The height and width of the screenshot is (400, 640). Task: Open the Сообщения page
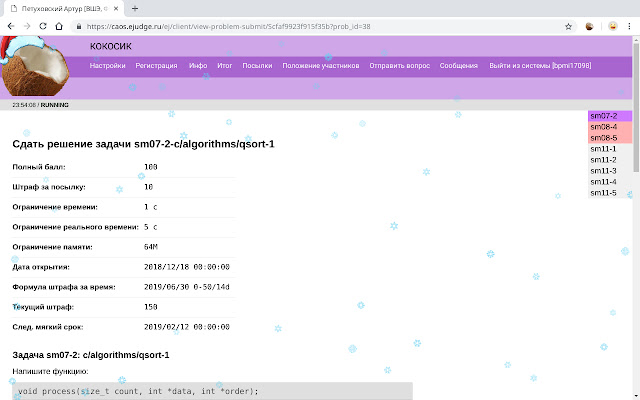[459, 66]
